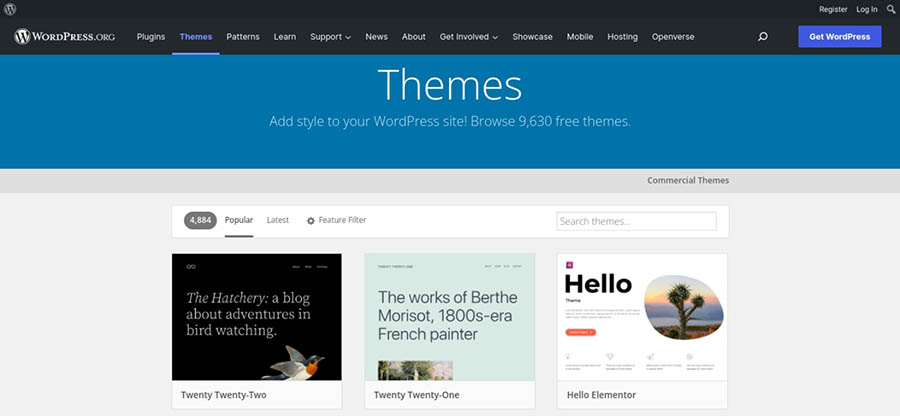Click the Get WordPress button
The image size is (900, 416).
(x=840, y=37)
